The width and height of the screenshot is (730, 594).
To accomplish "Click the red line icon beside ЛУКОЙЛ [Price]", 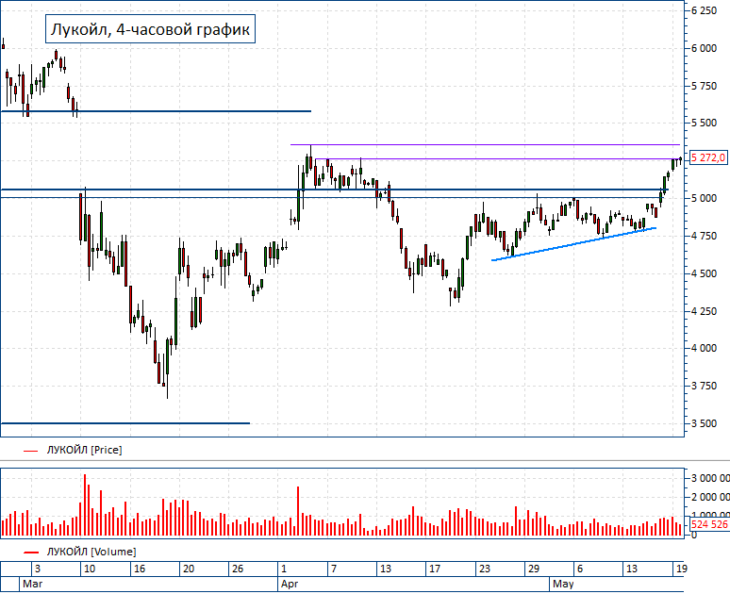I will click(30, 451).
